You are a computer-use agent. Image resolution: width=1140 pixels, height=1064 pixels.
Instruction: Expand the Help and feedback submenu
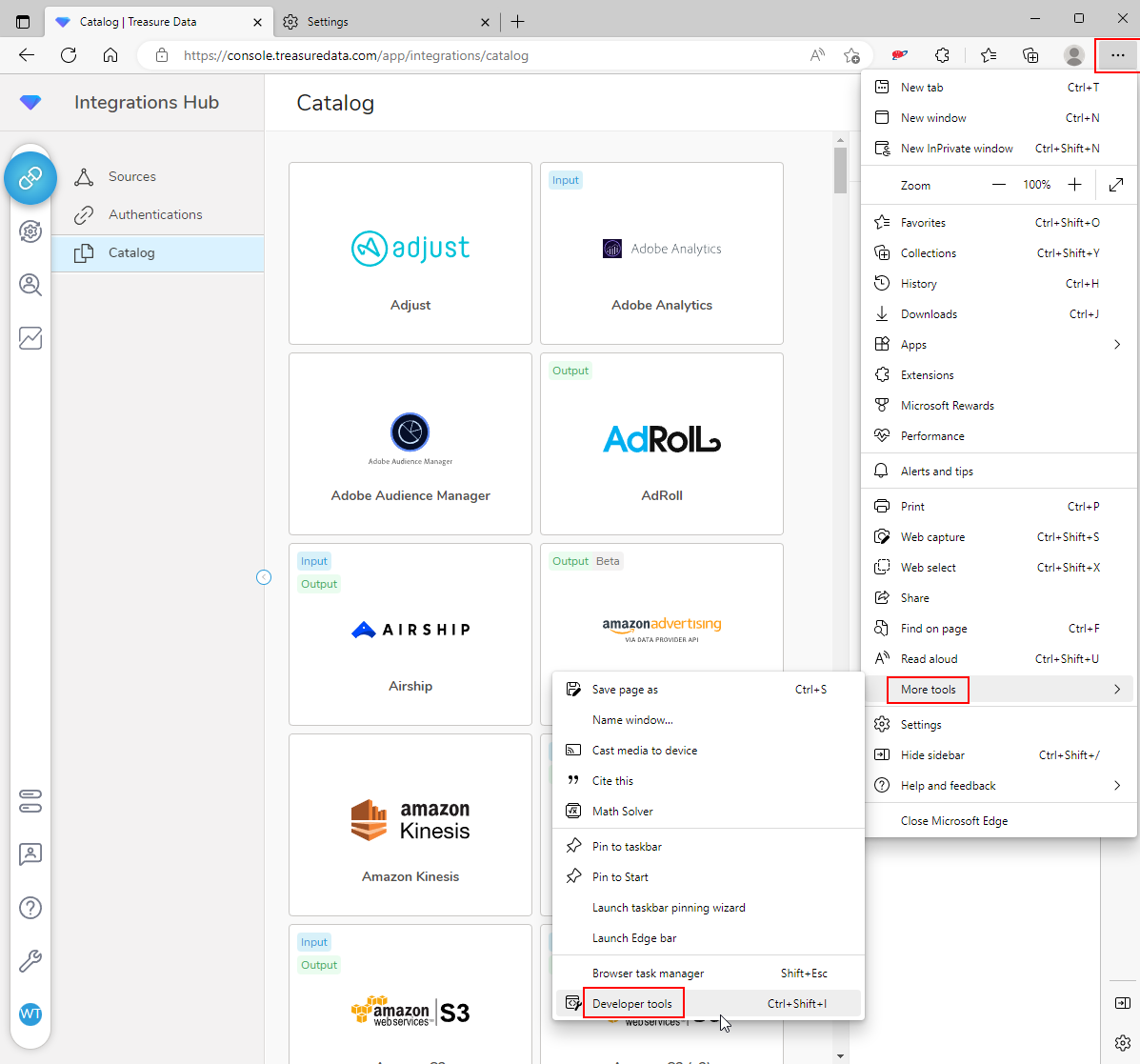coord(1116,786)
